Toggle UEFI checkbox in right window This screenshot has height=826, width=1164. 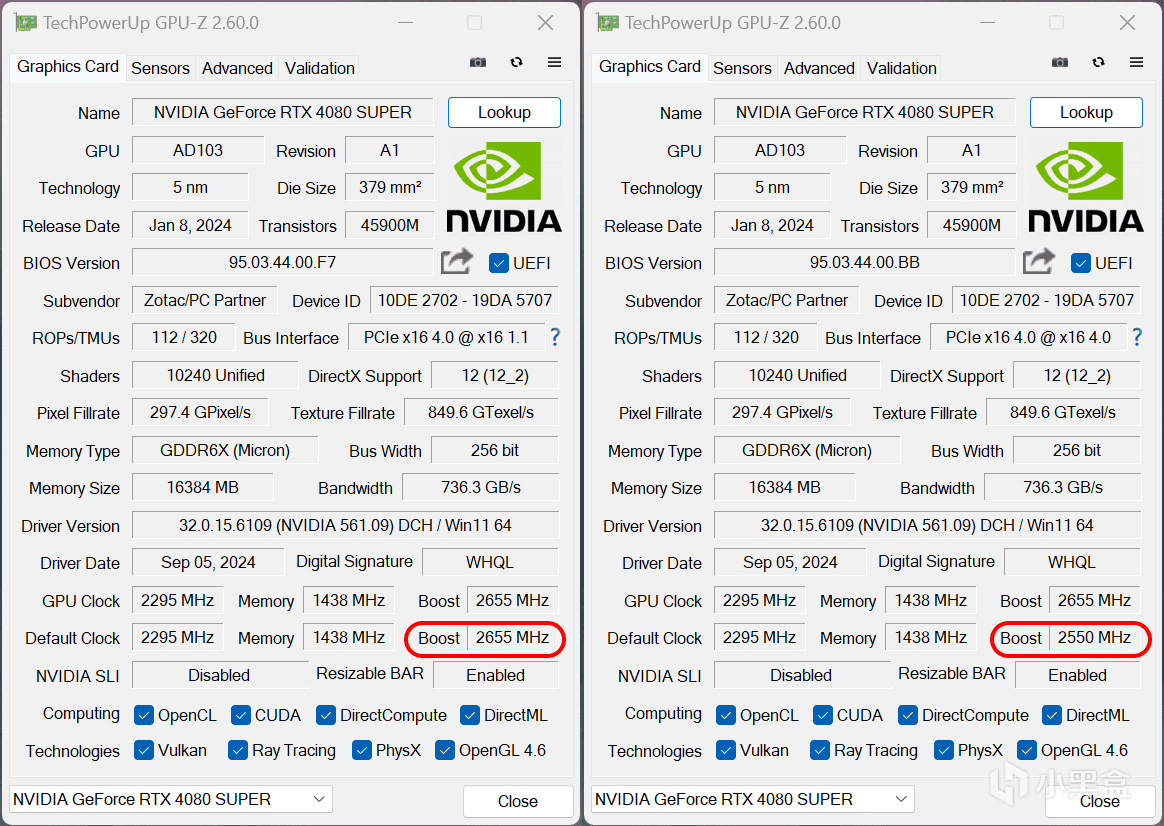(x=1081, y=263)
